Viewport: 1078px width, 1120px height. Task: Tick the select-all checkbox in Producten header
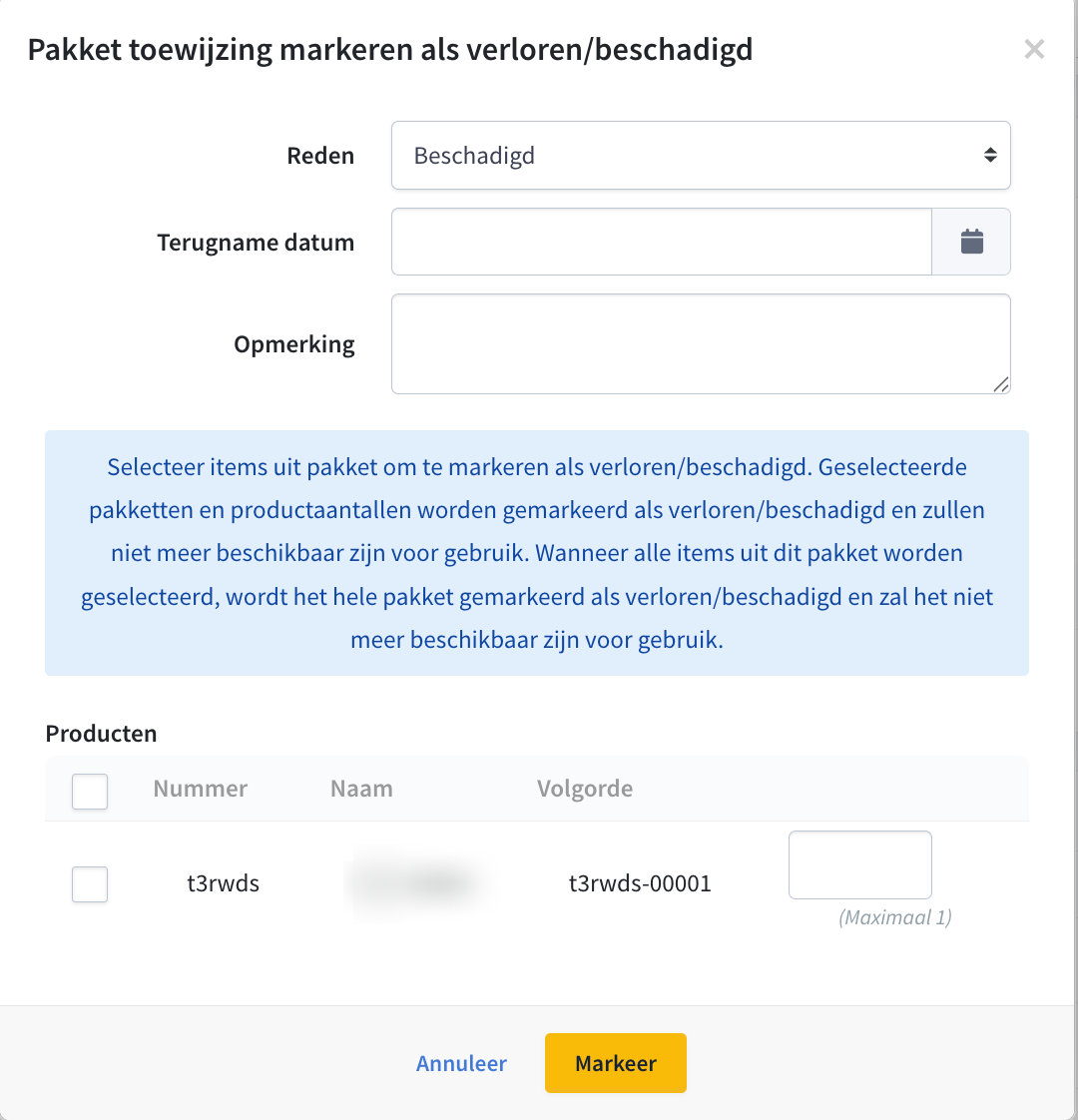click(x=89, y=791)
